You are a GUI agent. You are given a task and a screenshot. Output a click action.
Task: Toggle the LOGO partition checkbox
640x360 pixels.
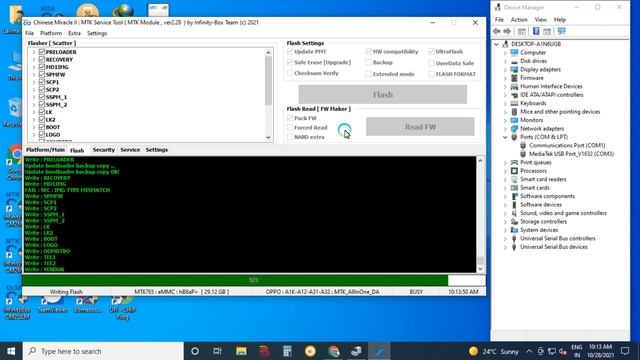click(42, 134)
